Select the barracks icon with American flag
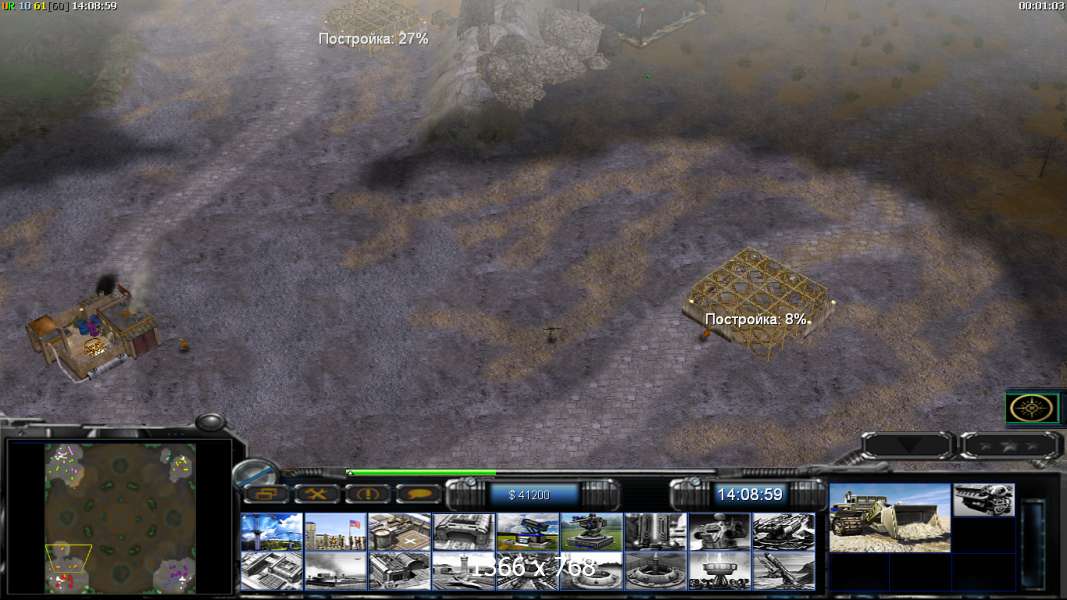The width and height of the screenshot is (1067, 600). click(x=335, y=532)
